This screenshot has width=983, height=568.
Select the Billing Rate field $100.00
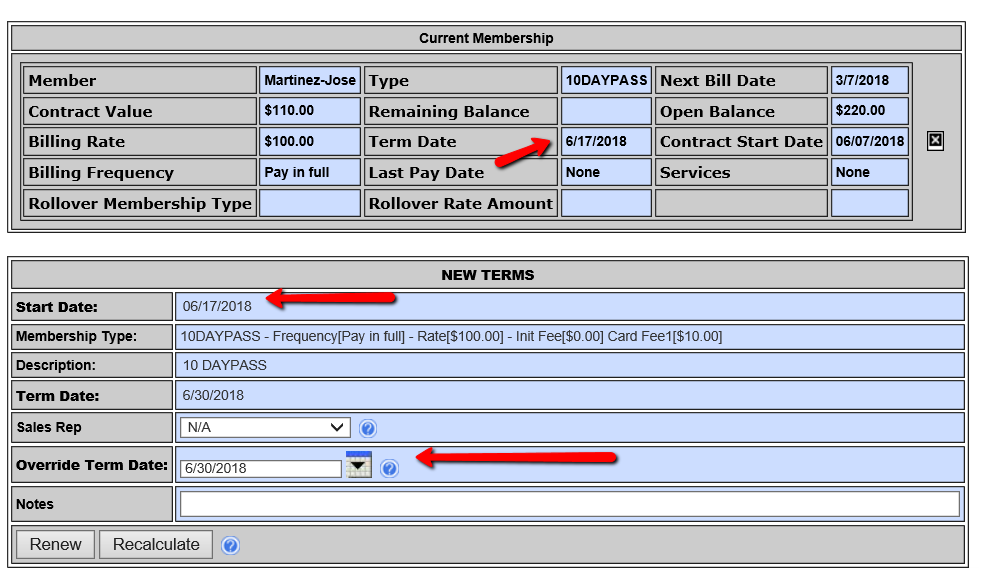click(x=310, y=142)
